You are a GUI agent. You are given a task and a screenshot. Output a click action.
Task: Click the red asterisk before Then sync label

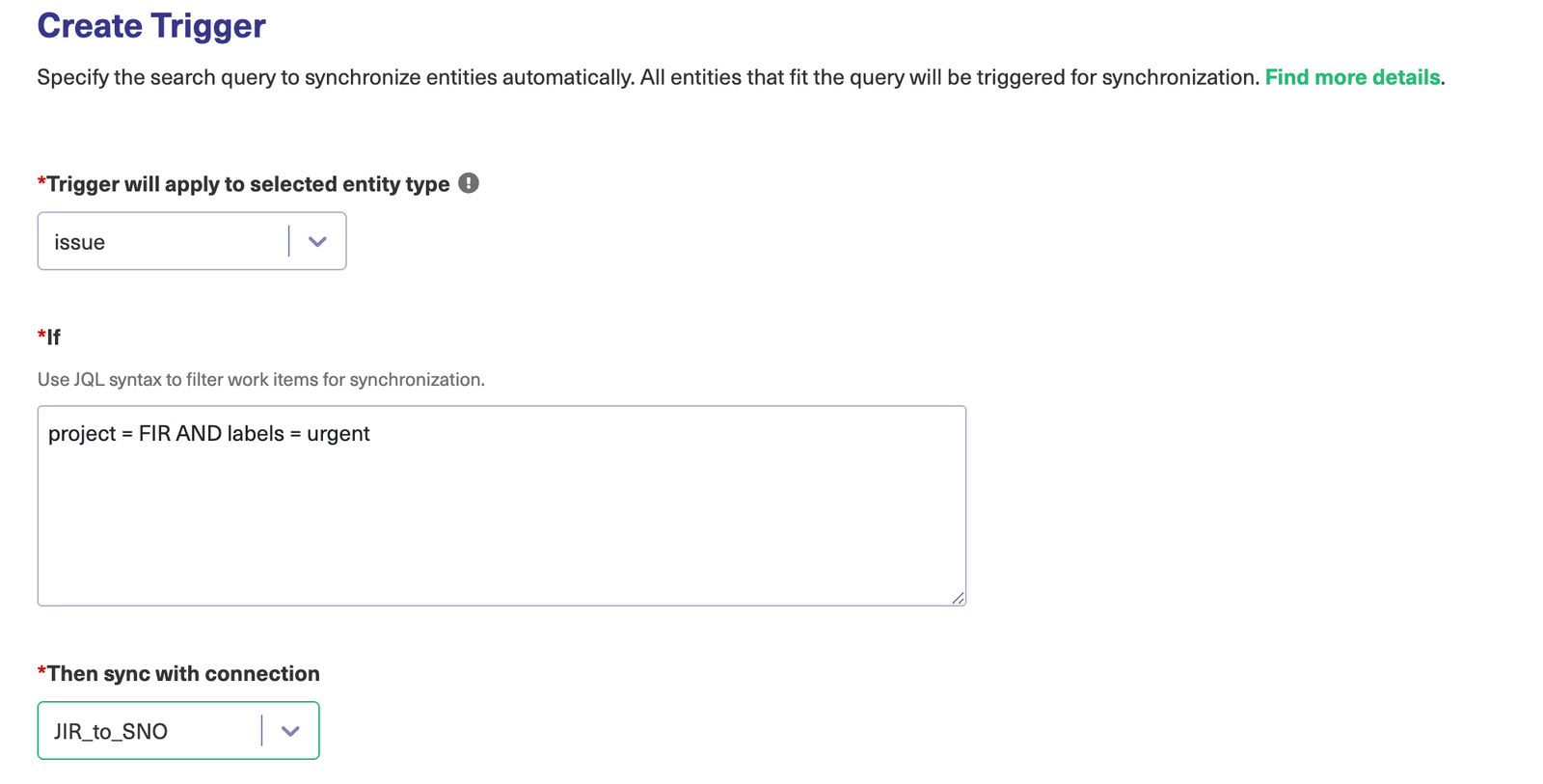41,672
